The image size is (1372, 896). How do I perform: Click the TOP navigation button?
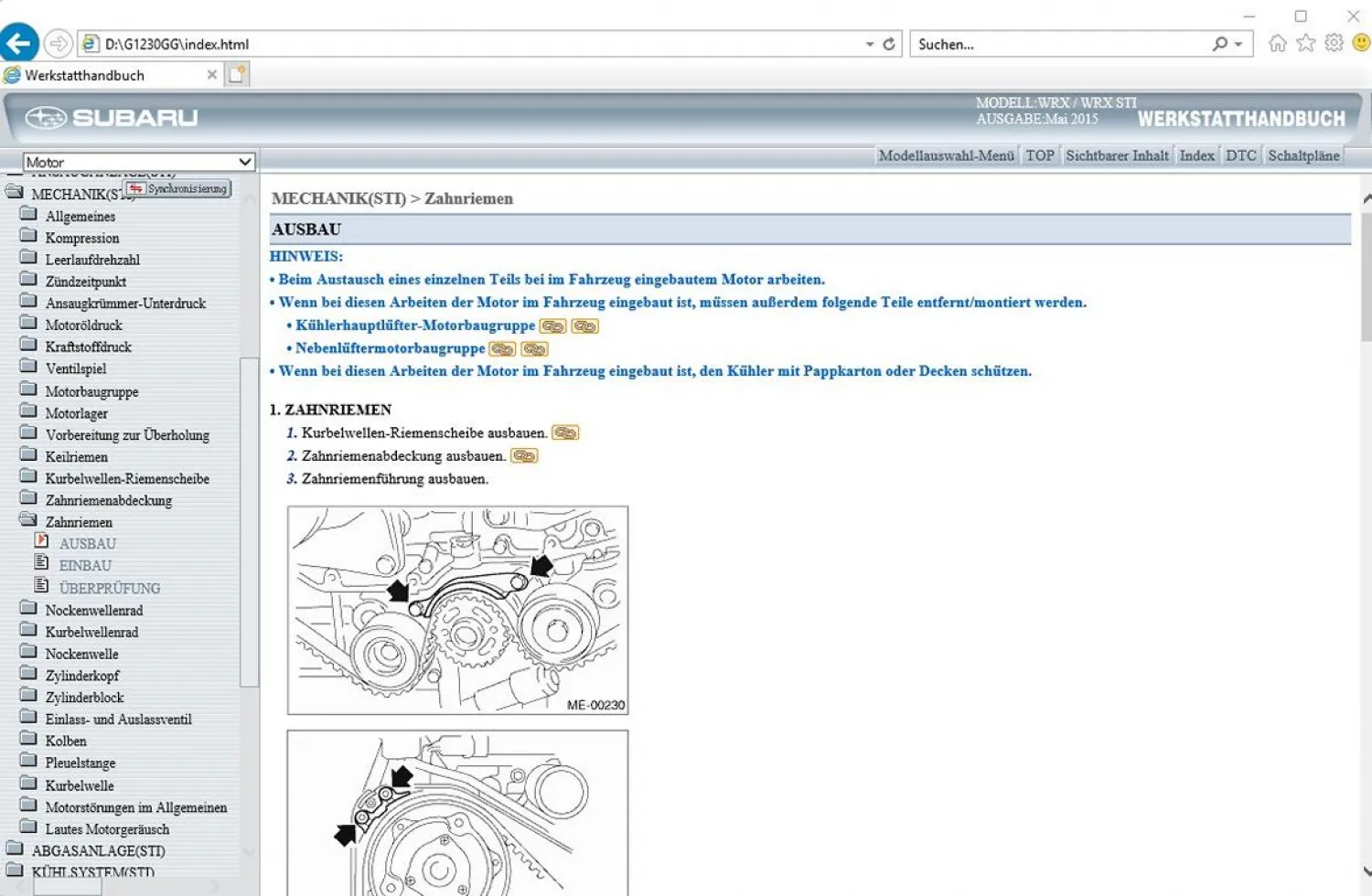coord(1039,155)
